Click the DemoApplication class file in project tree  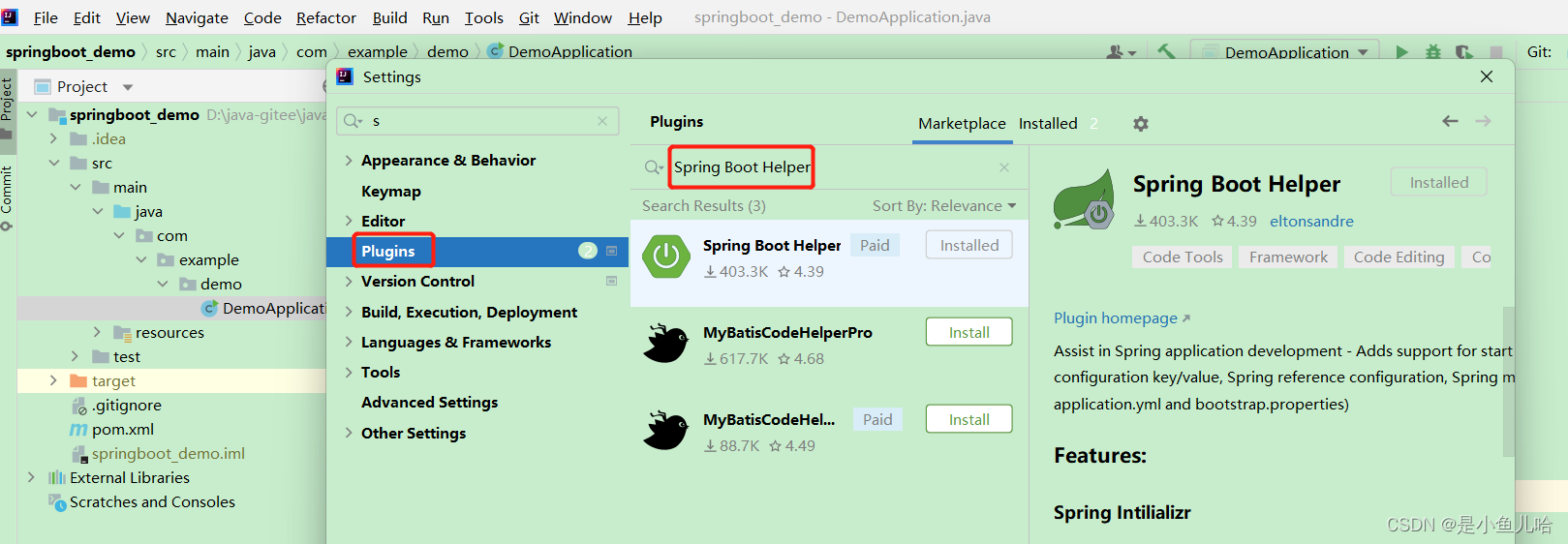click(263, 308)
